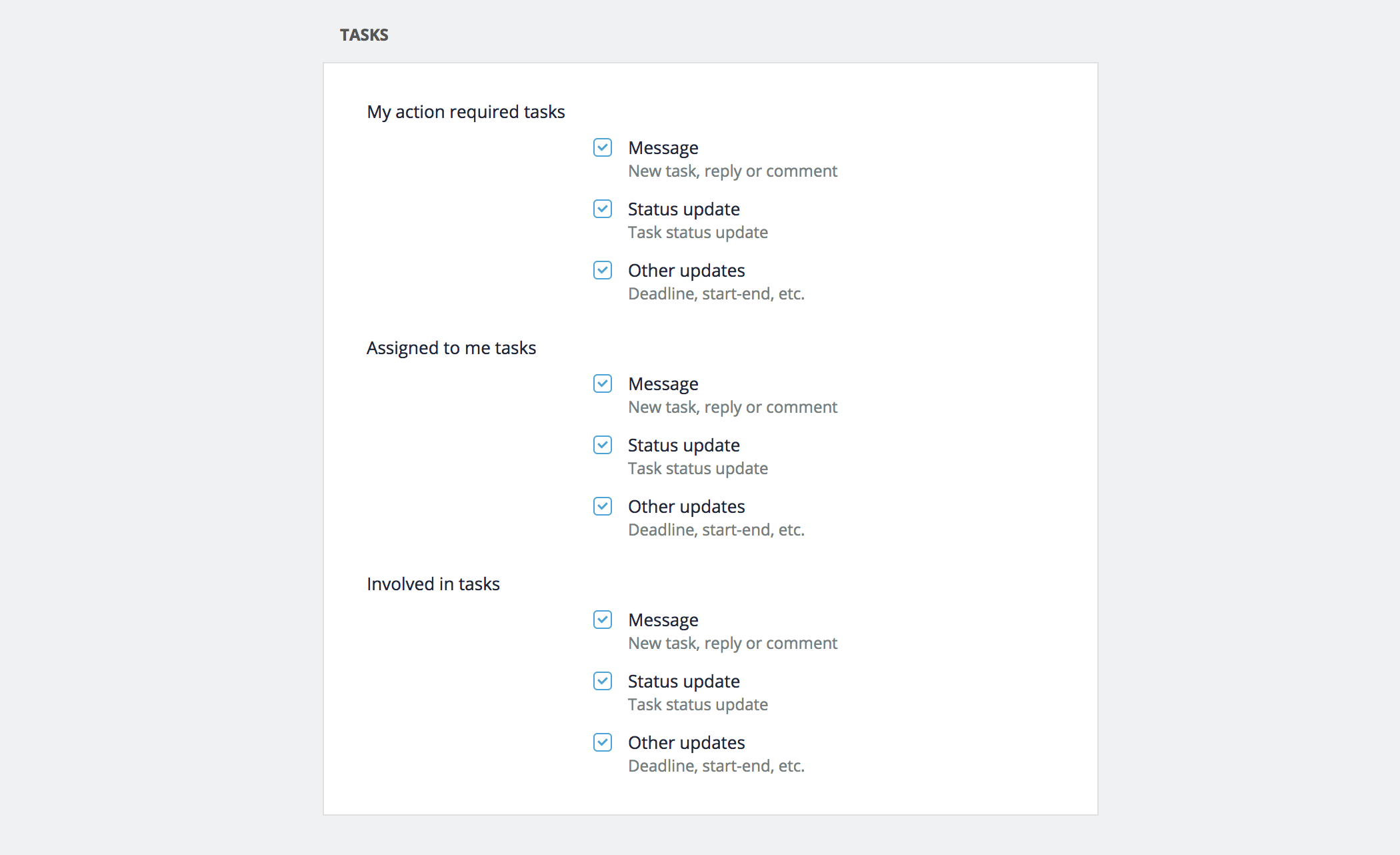Uncheck Message checkbox under Involved in tasks
Viewport: 1400px width, 855px height.
[603, 620]
